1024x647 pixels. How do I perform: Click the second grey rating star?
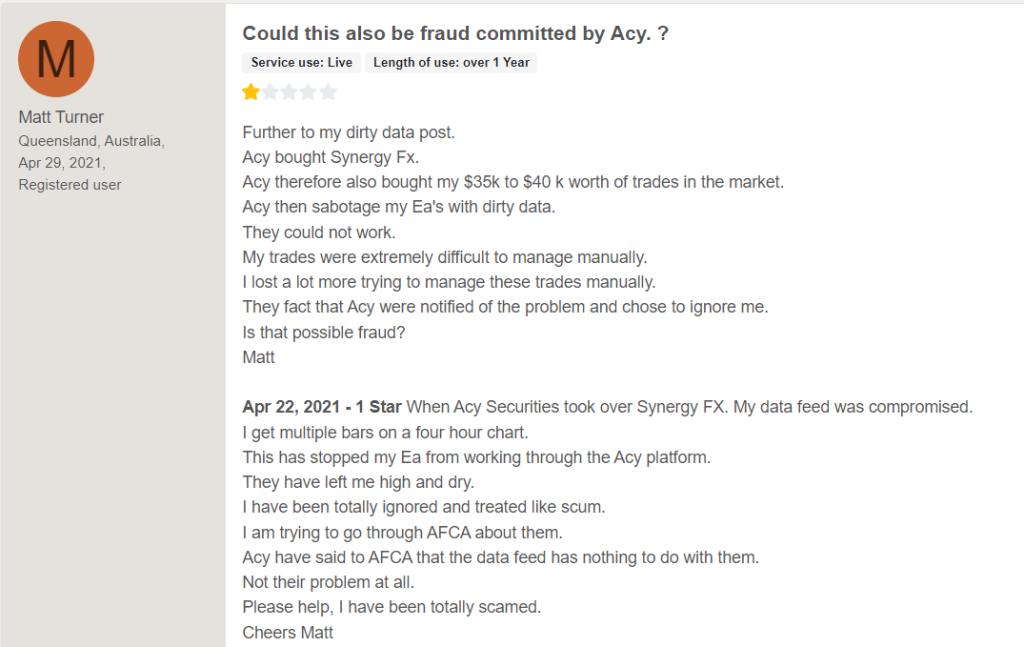click(270, 92)
